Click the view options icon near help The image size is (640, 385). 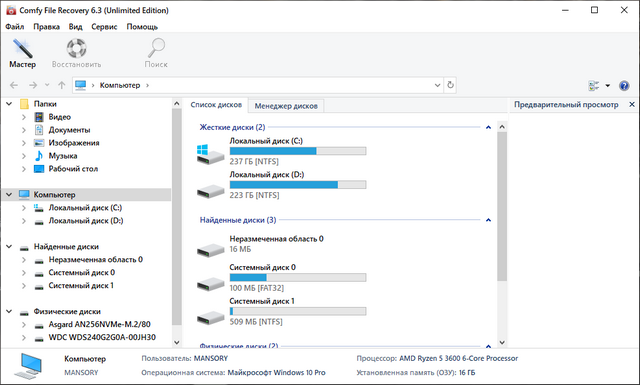[x=593, y=85]
